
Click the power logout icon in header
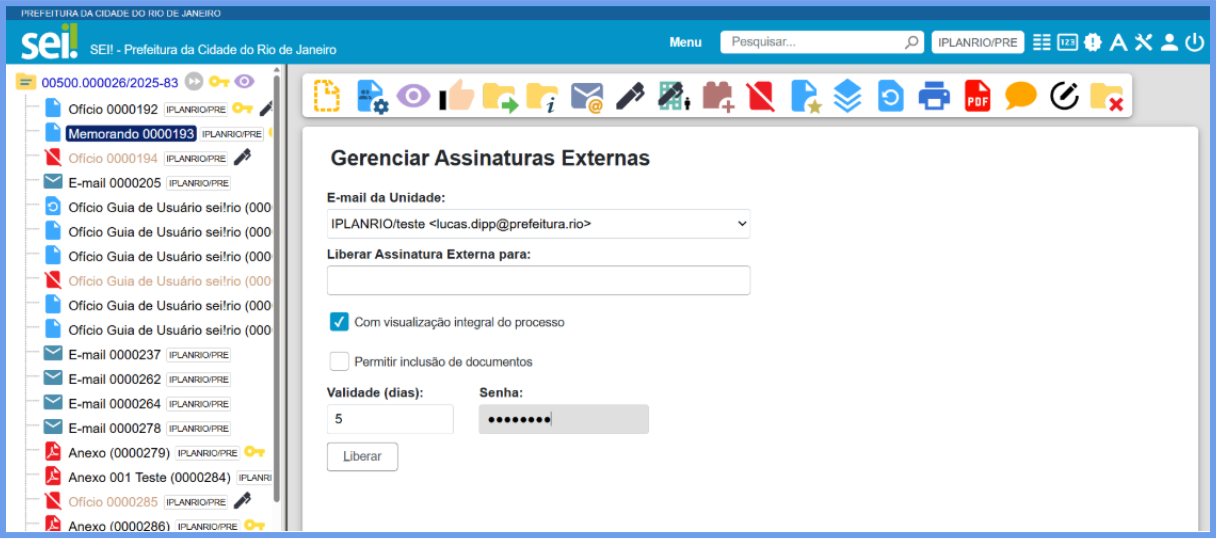point(1195,42)
